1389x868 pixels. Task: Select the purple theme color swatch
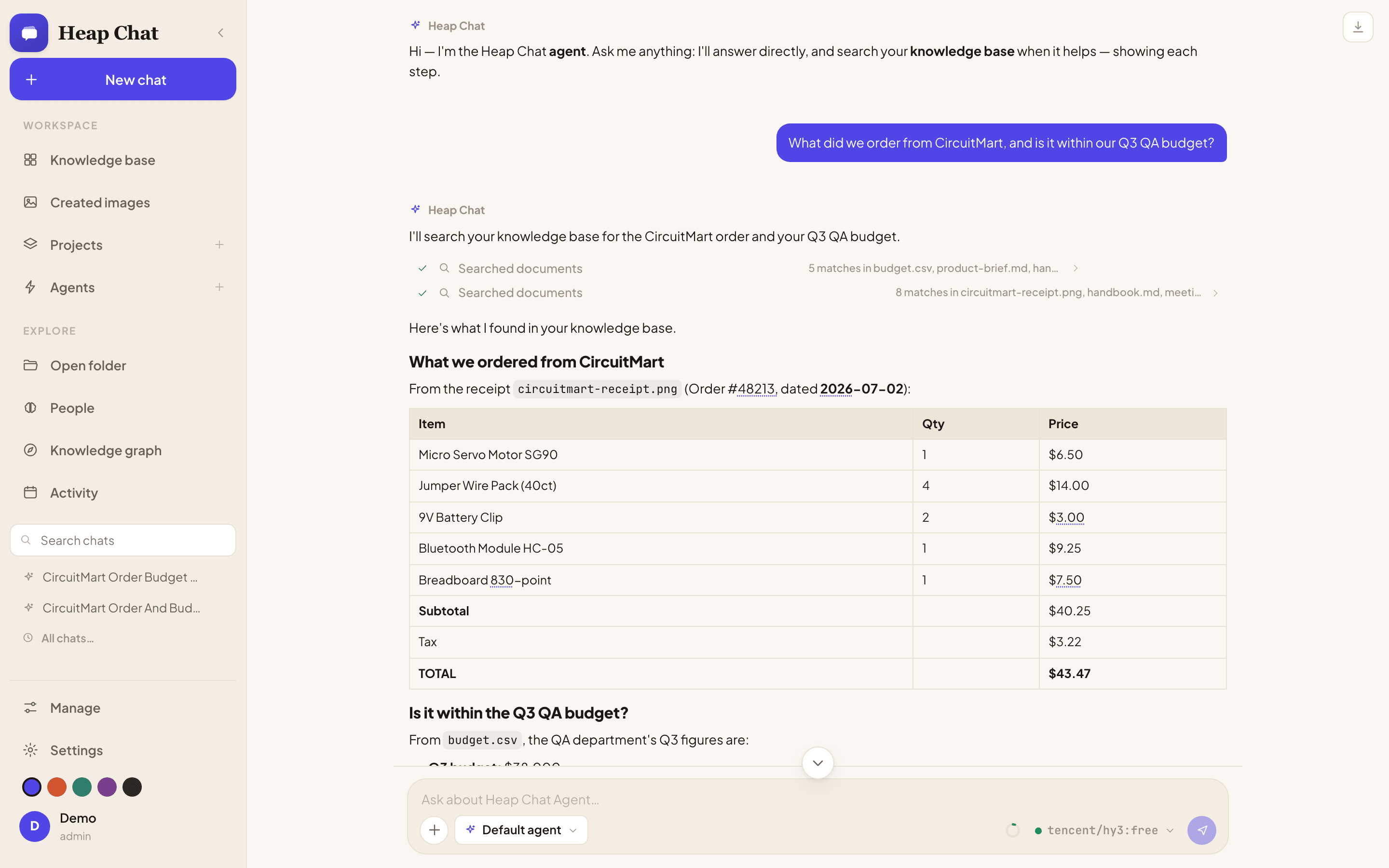click(x=107, y=787)
